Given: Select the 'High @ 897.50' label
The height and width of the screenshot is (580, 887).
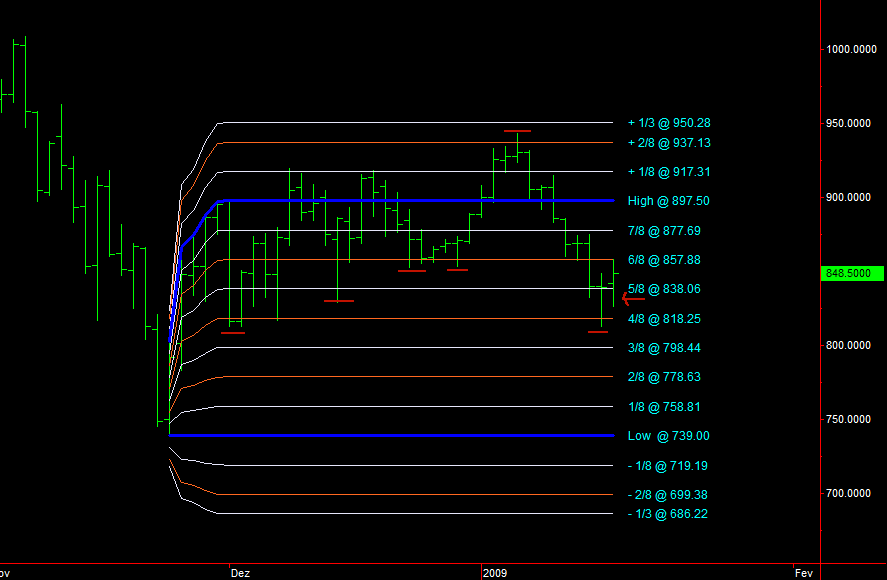Looking at the screenshot, I should [x=669, y=201].
